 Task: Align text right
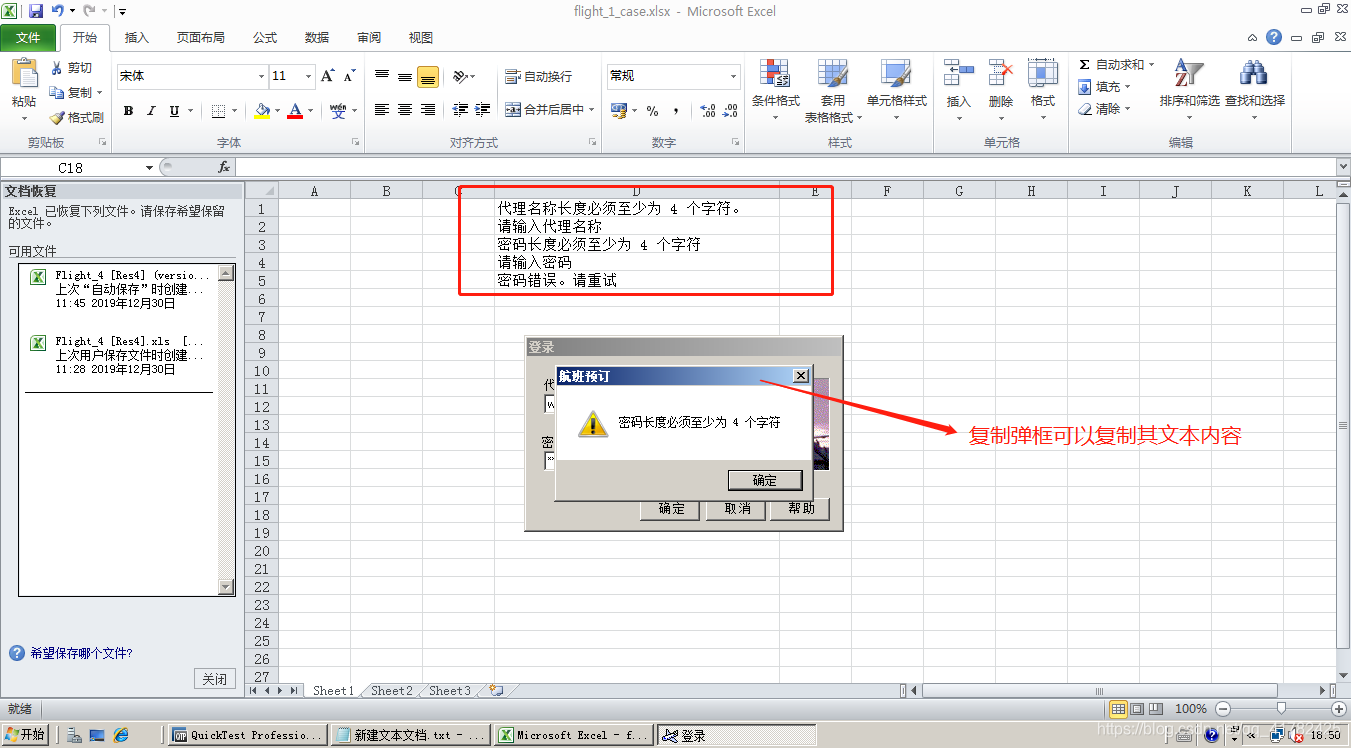tap(428, 110)
